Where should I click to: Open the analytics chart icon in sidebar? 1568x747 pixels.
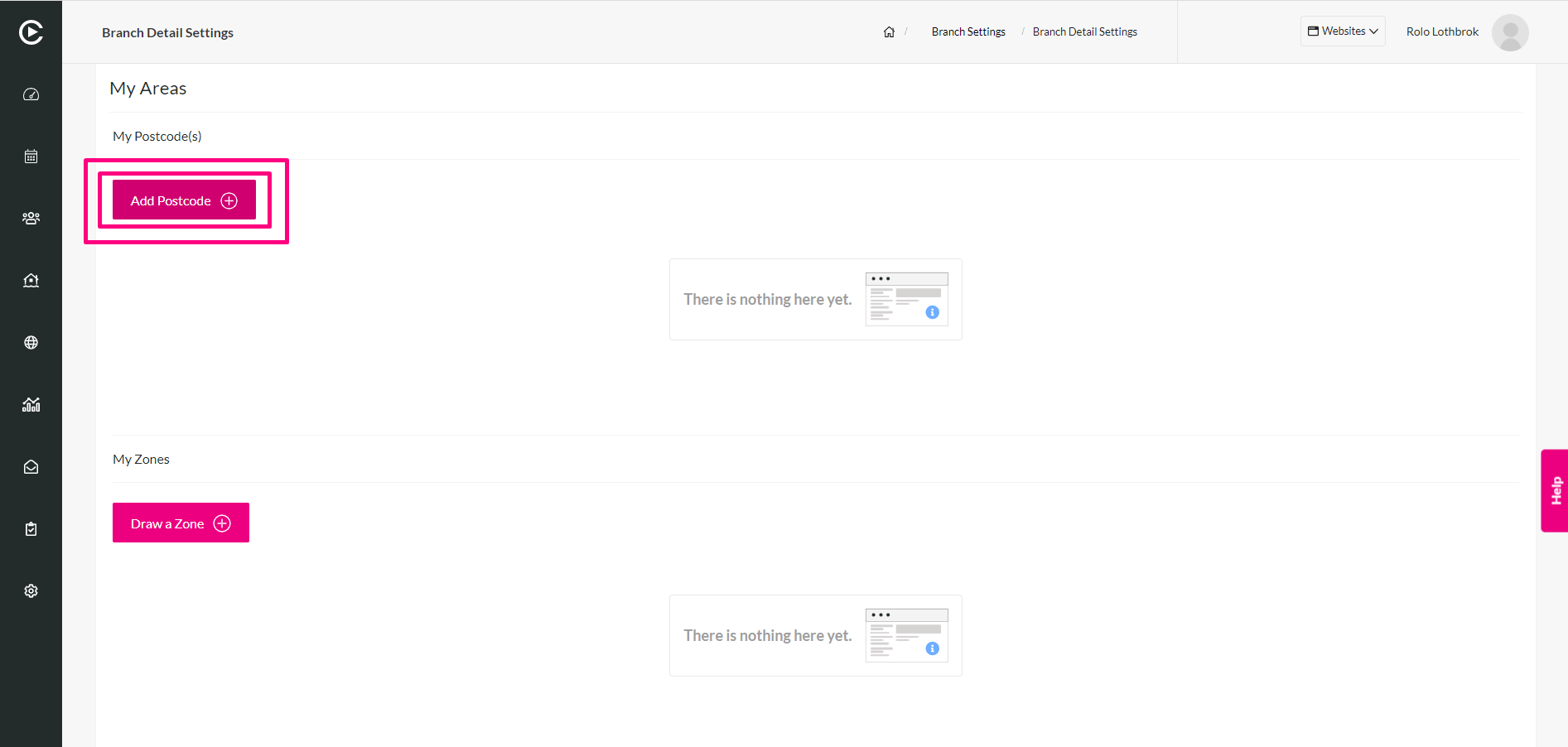tap(31, 405)
